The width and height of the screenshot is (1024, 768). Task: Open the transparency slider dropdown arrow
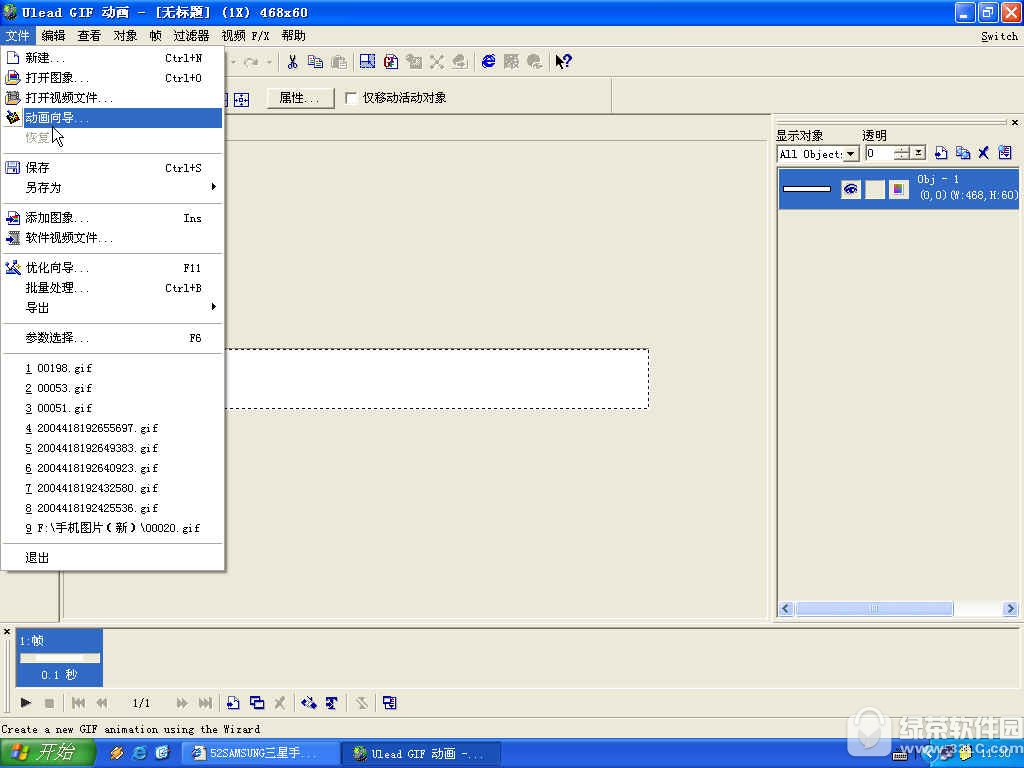pyautogui.click(x=919, y=153)
